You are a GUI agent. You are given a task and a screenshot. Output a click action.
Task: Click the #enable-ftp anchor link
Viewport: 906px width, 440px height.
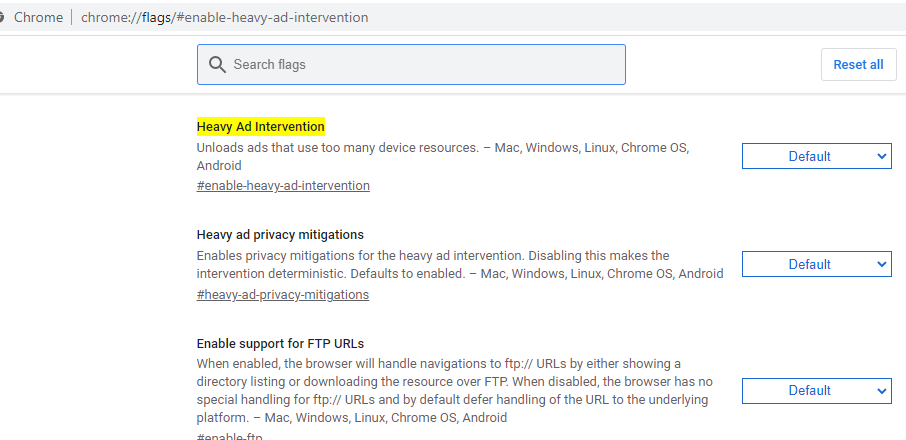(229, 436)
